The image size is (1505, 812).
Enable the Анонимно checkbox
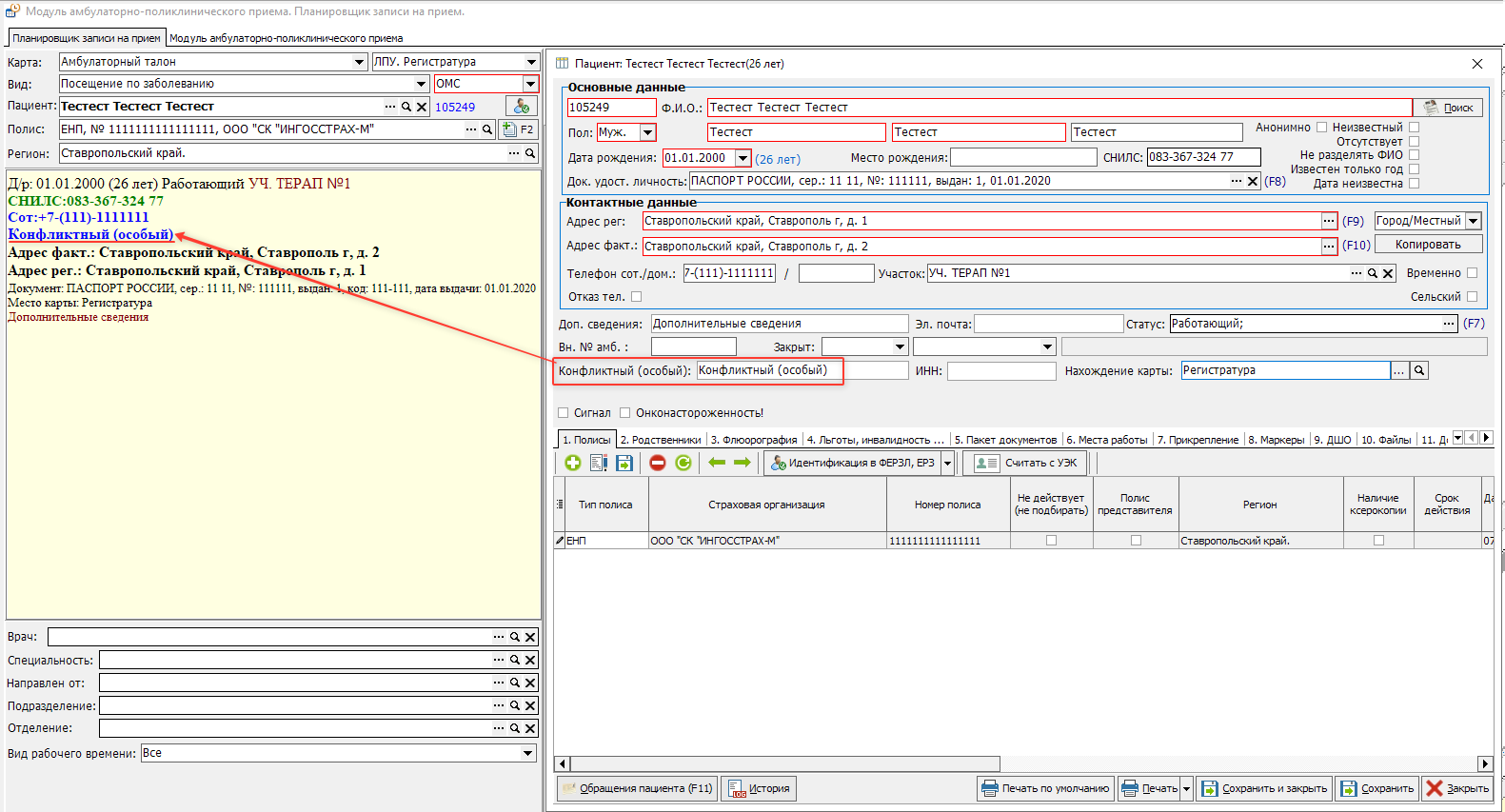[x=1321, y=128]
